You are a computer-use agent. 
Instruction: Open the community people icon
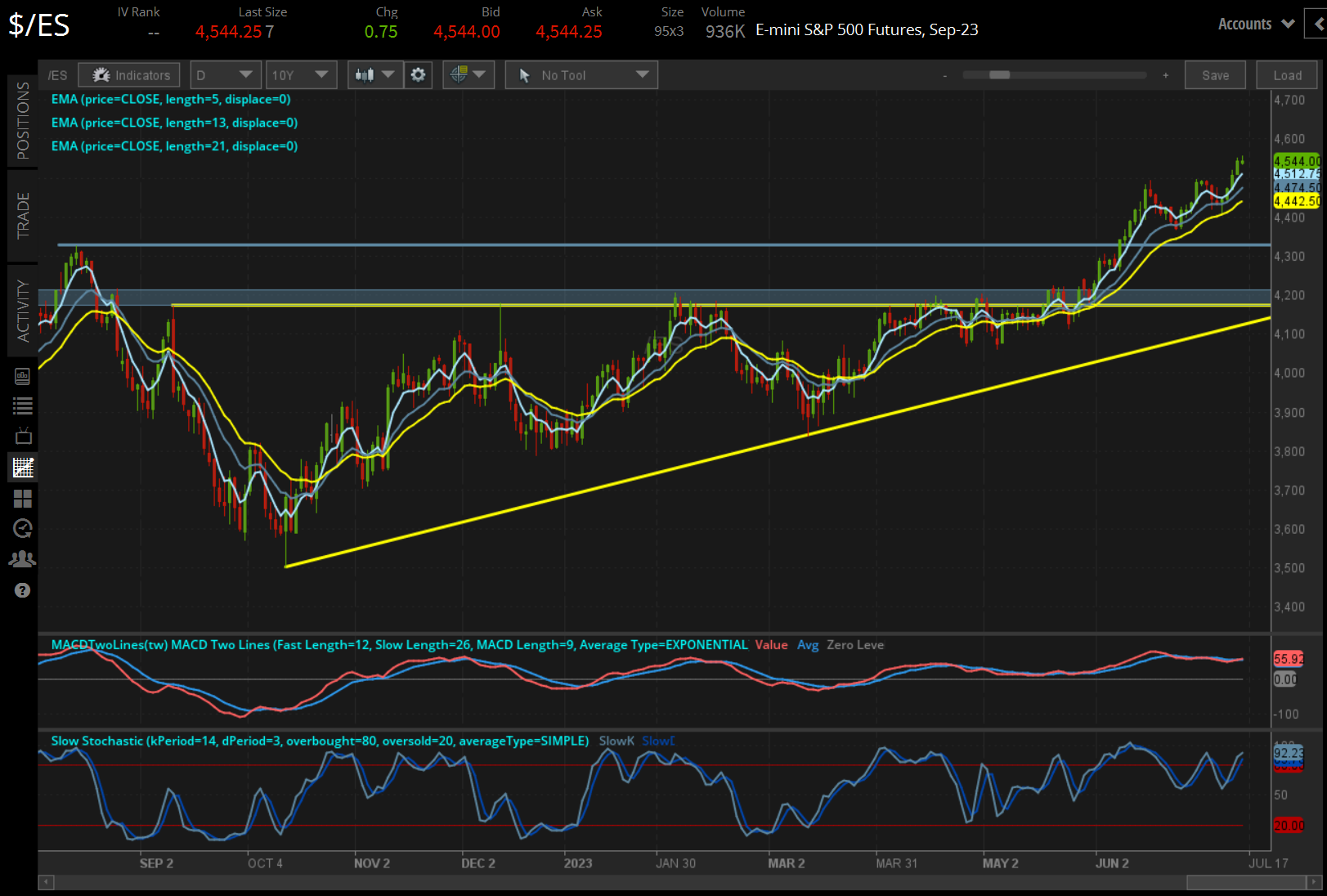(x=22, y=558)
